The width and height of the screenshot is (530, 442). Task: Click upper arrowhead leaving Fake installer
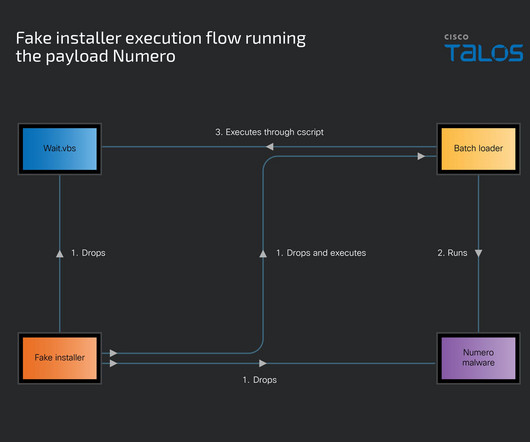[114, 353]
